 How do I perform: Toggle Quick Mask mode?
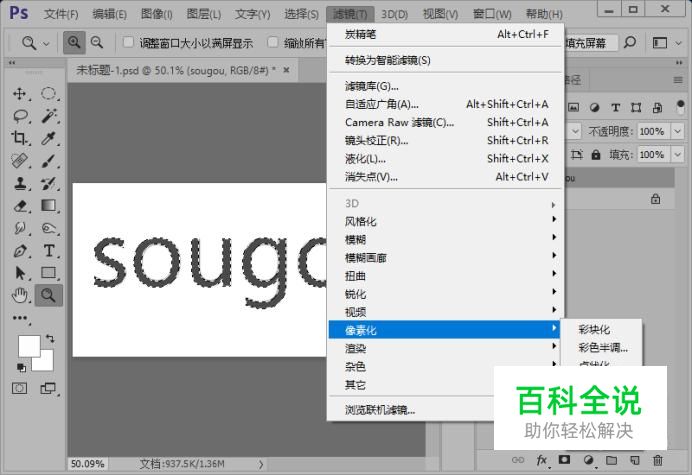(x=19, y=388)
